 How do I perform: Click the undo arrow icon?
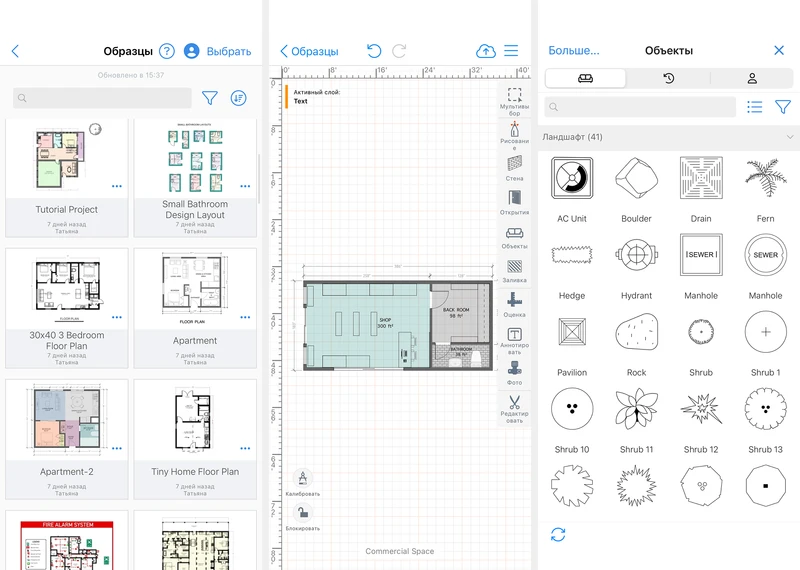point(374,51)
